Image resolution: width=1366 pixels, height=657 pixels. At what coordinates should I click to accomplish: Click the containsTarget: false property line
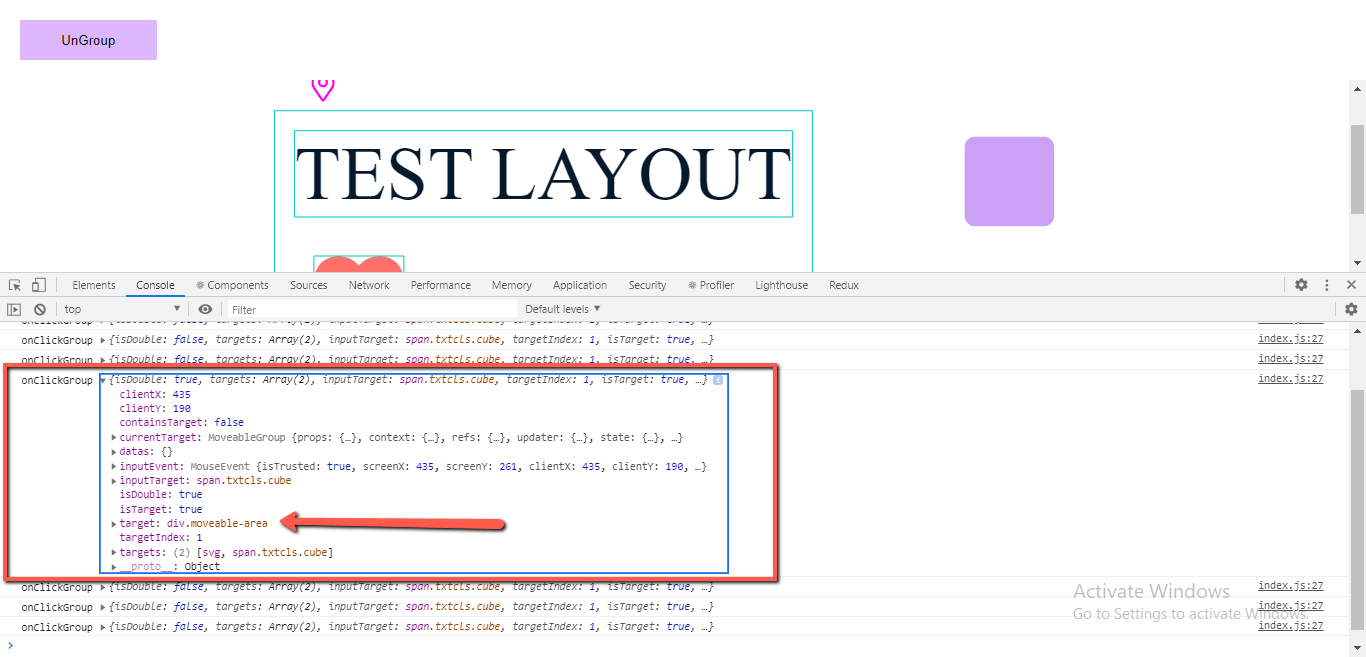[x=182, y=423]
